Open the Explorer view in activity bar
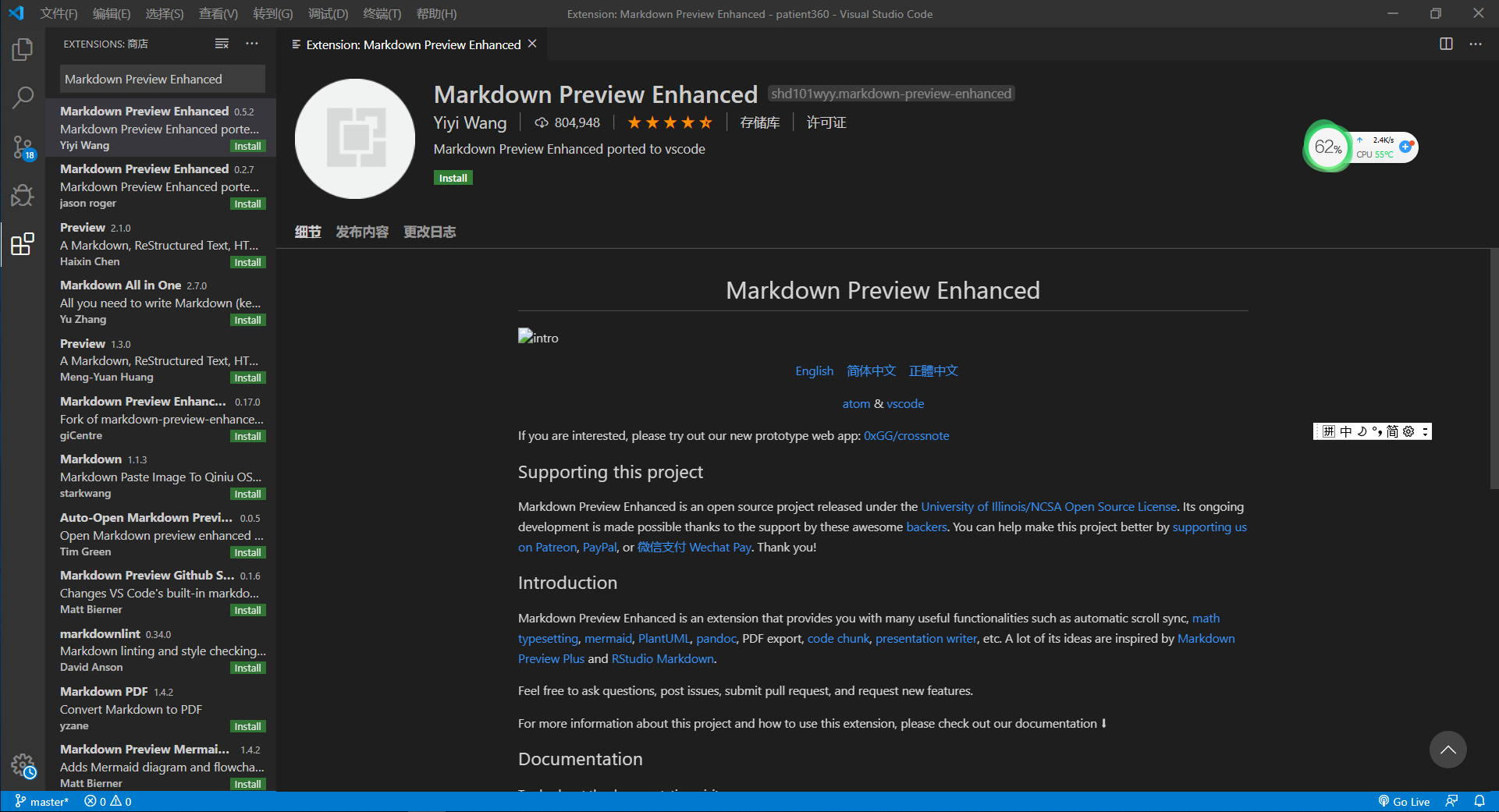 pyautogui.click(x=23, y=50)
